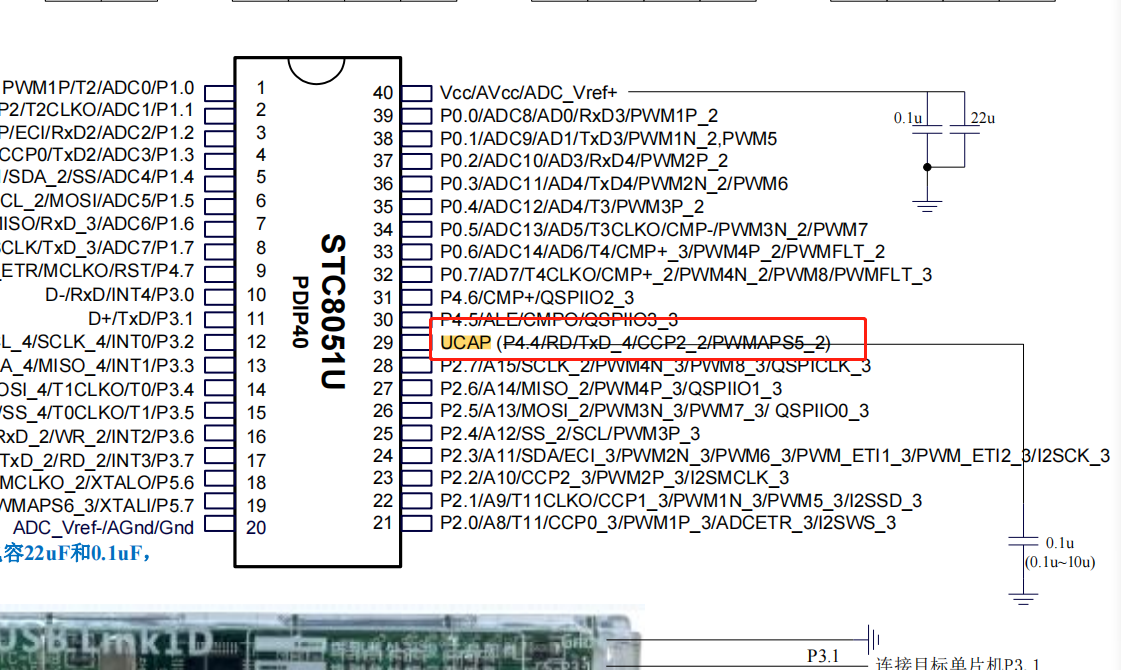
Task: Click the 0.1u label on UCAP capacitor
Action: coord(1060,543)
